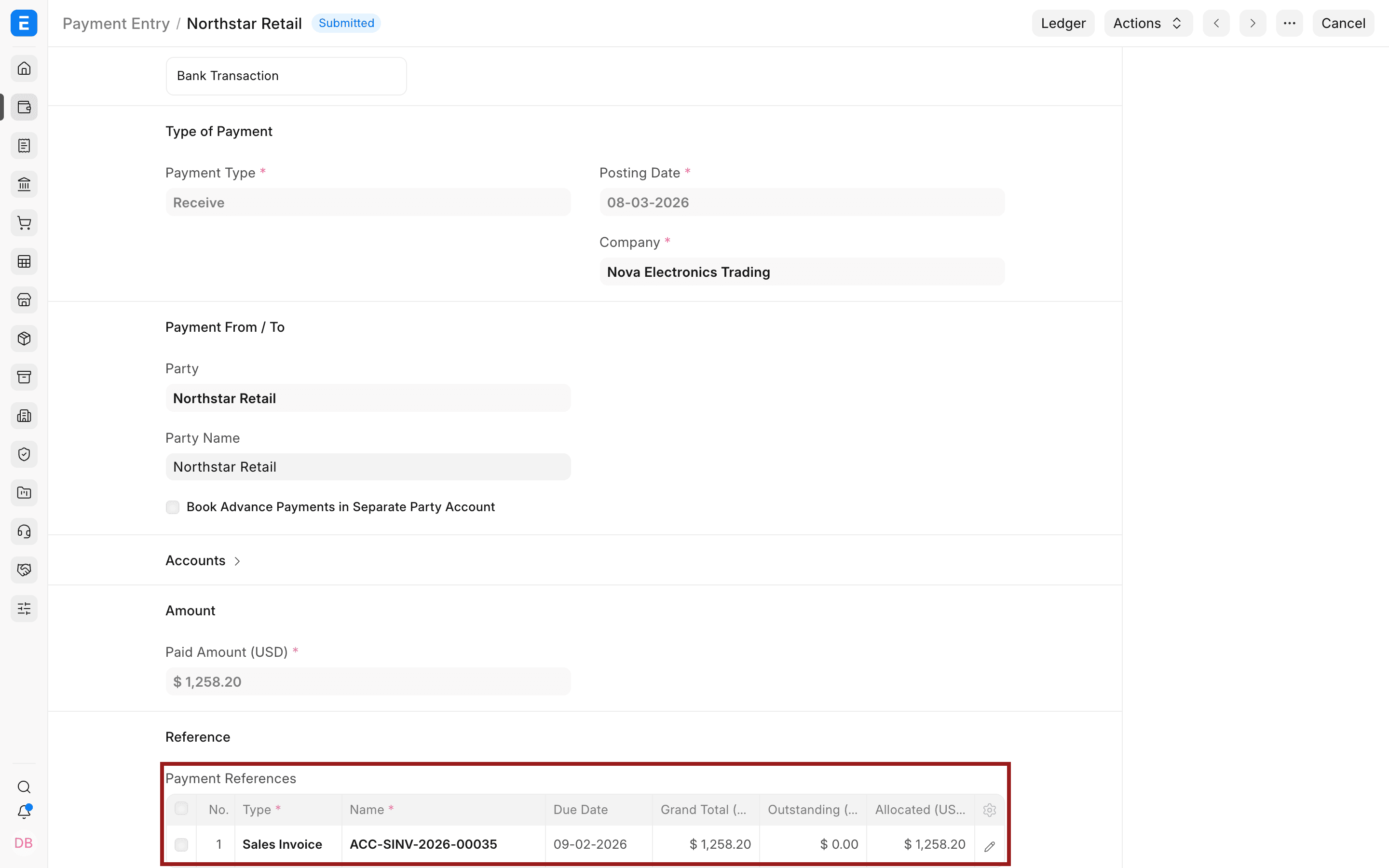Click the ACC-SINV-2026-00035 invoice name cell
1389x868 pixels.
pyautogui.click(x=443, y=844)
